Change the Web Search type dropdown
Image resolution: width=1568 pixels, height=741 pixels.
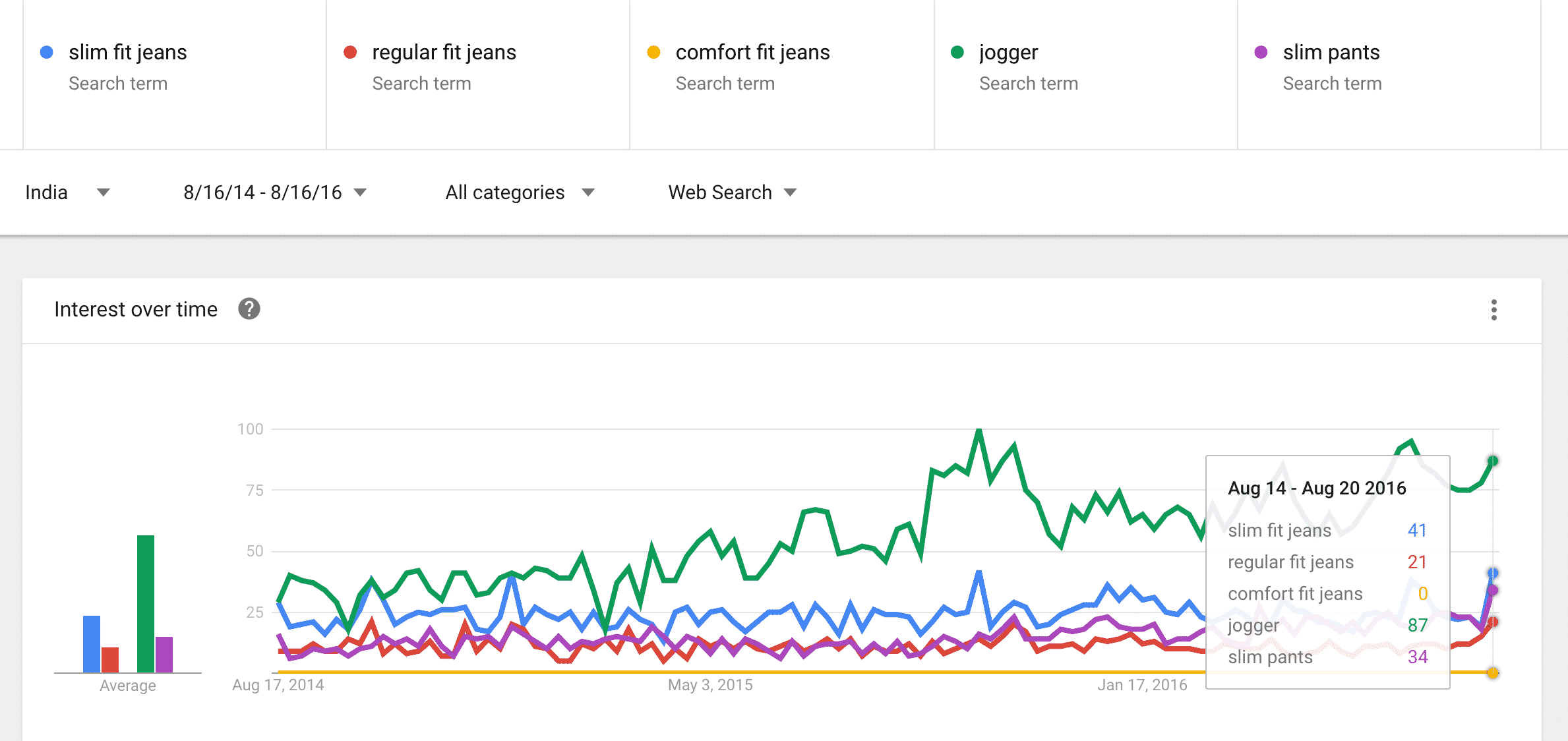[732, 193]
